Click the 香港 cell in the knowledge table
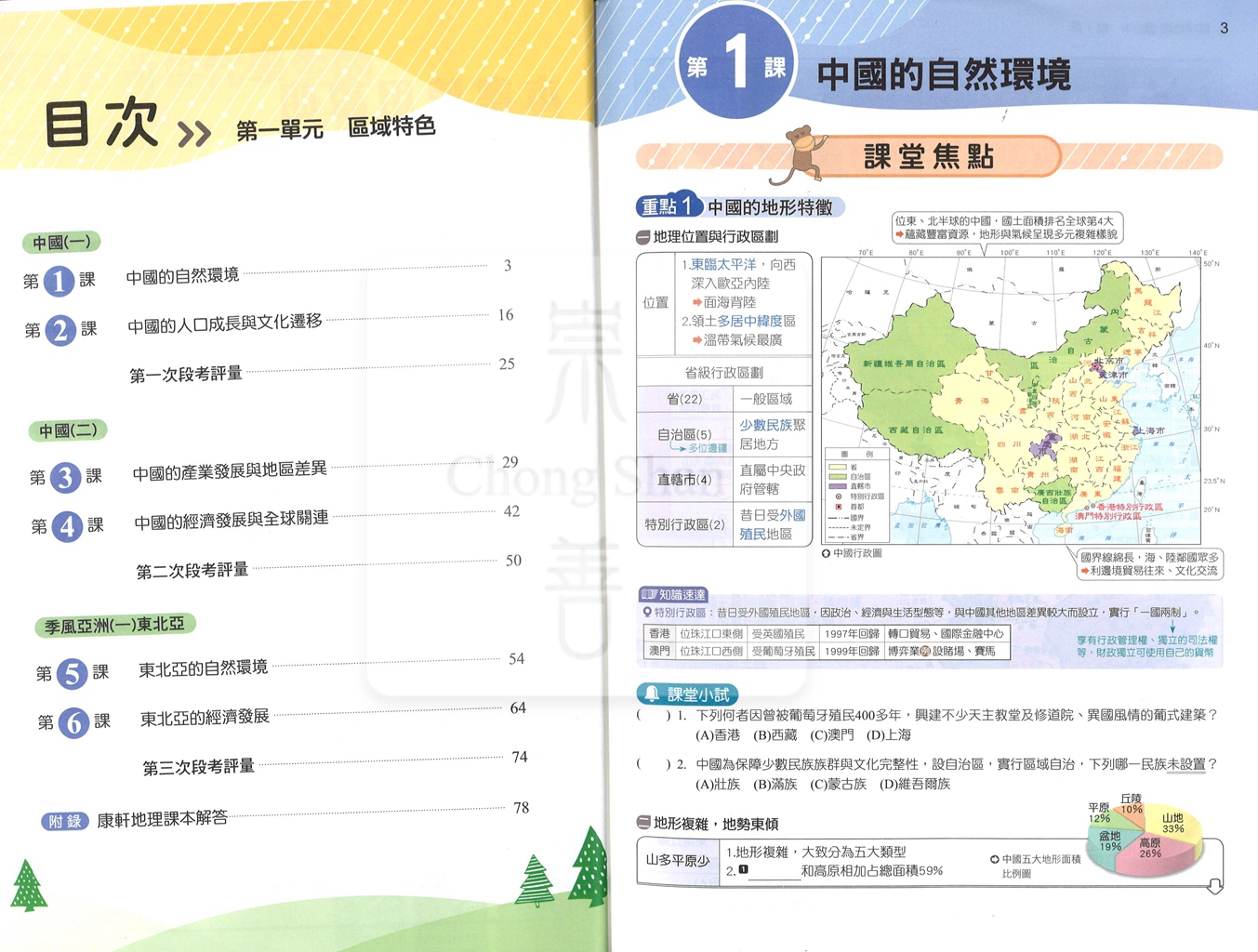The height and width of the screenshot is (952, 1258). (659, 633)
